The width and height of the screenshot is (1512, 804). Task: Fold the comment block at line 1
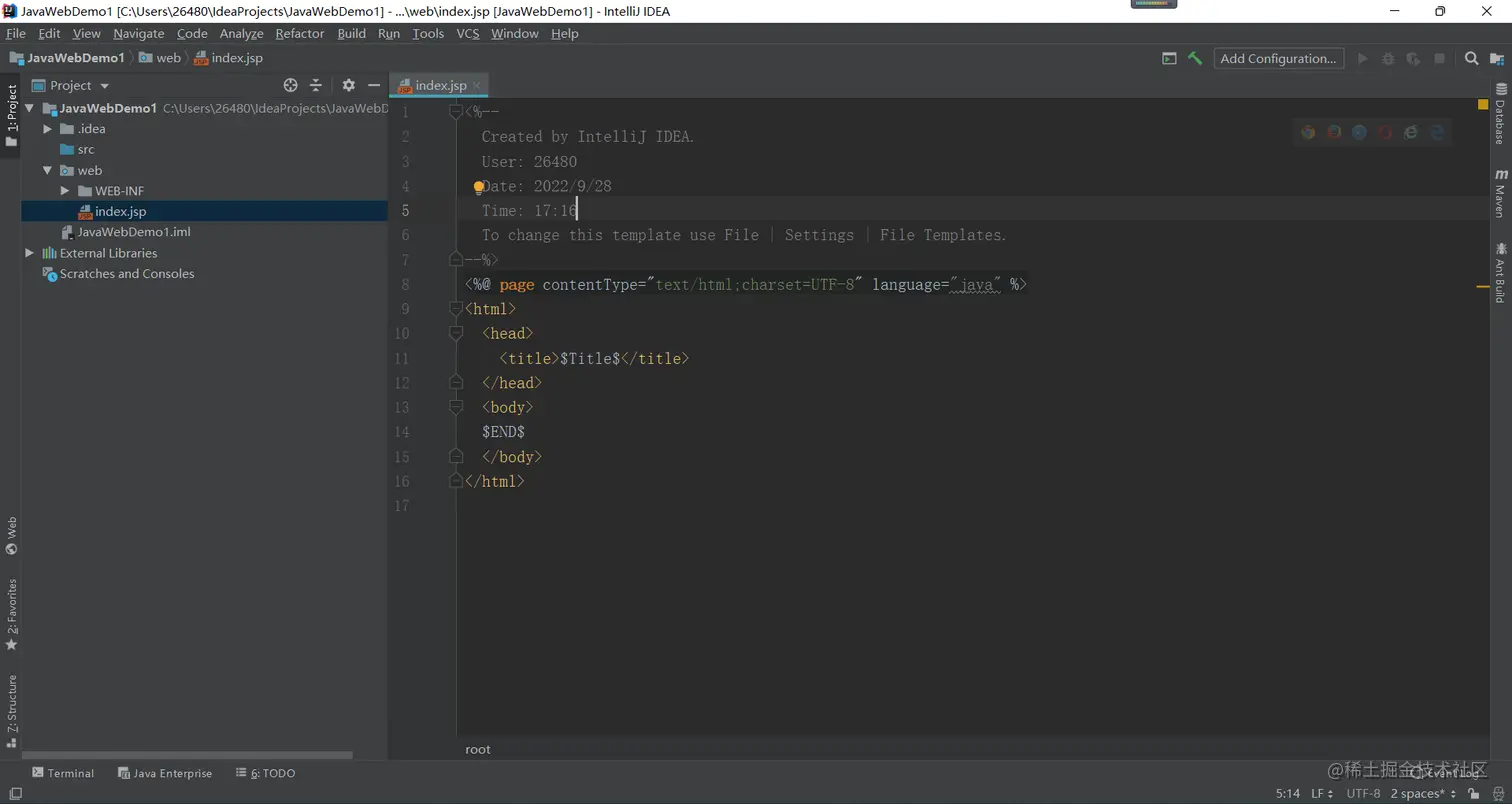[456, 112]
